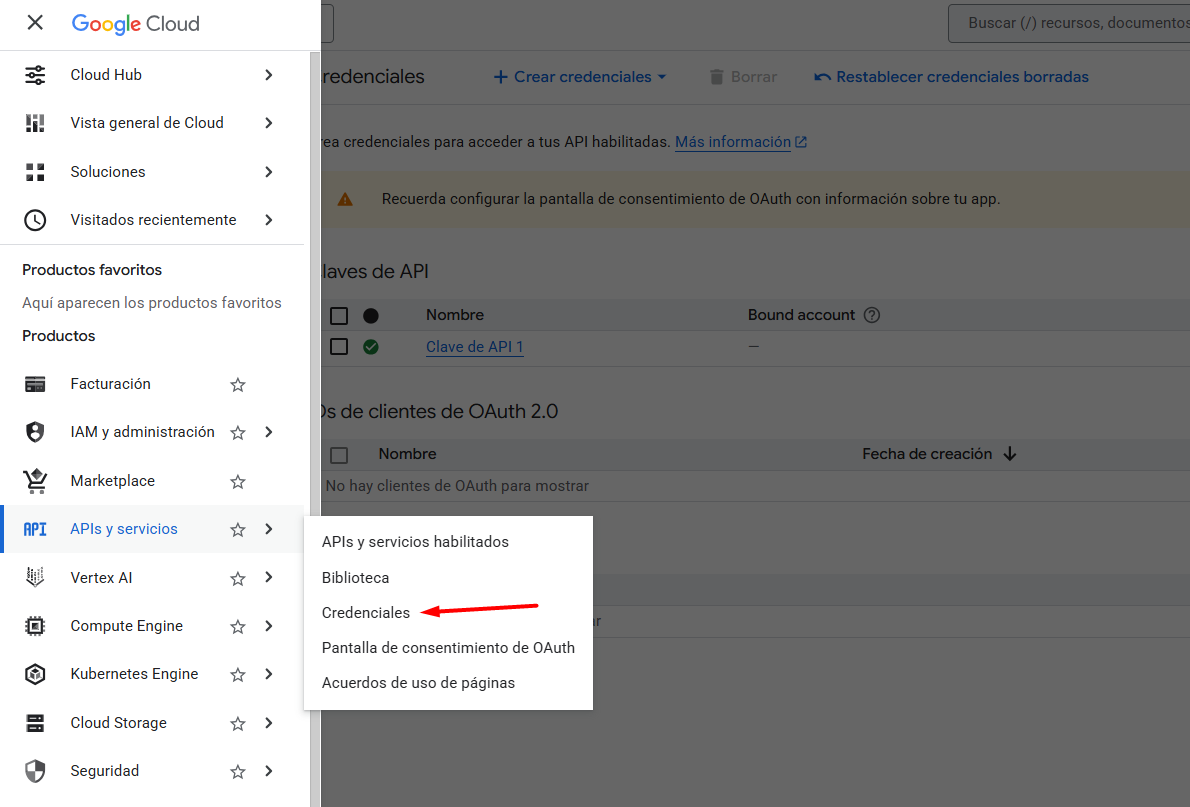Expand the Compute Engine submenu chevron
This screenshot has height=807, width=1190.
pyautogui.click(x=269, y=626)
